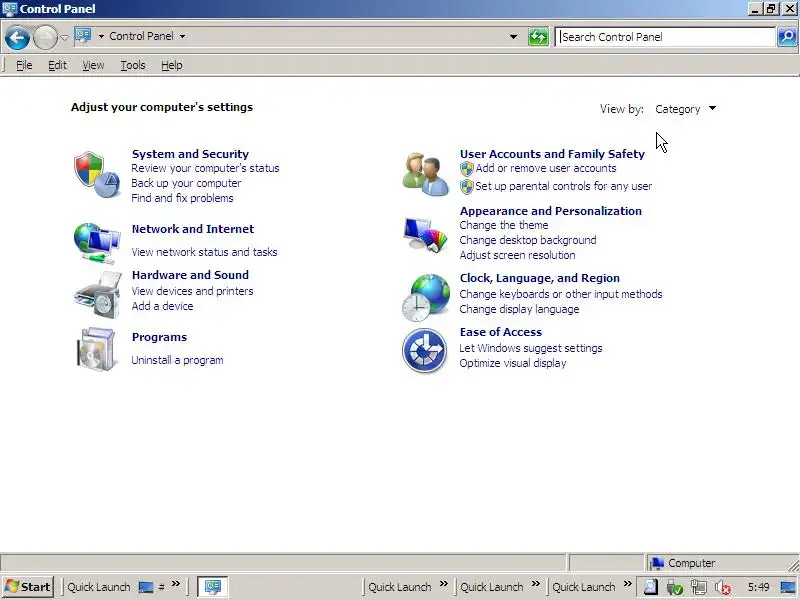The width and height of the screenshot is (800, 600).
Task: Open View network status and tasks
Action: (x=204, y=252)
